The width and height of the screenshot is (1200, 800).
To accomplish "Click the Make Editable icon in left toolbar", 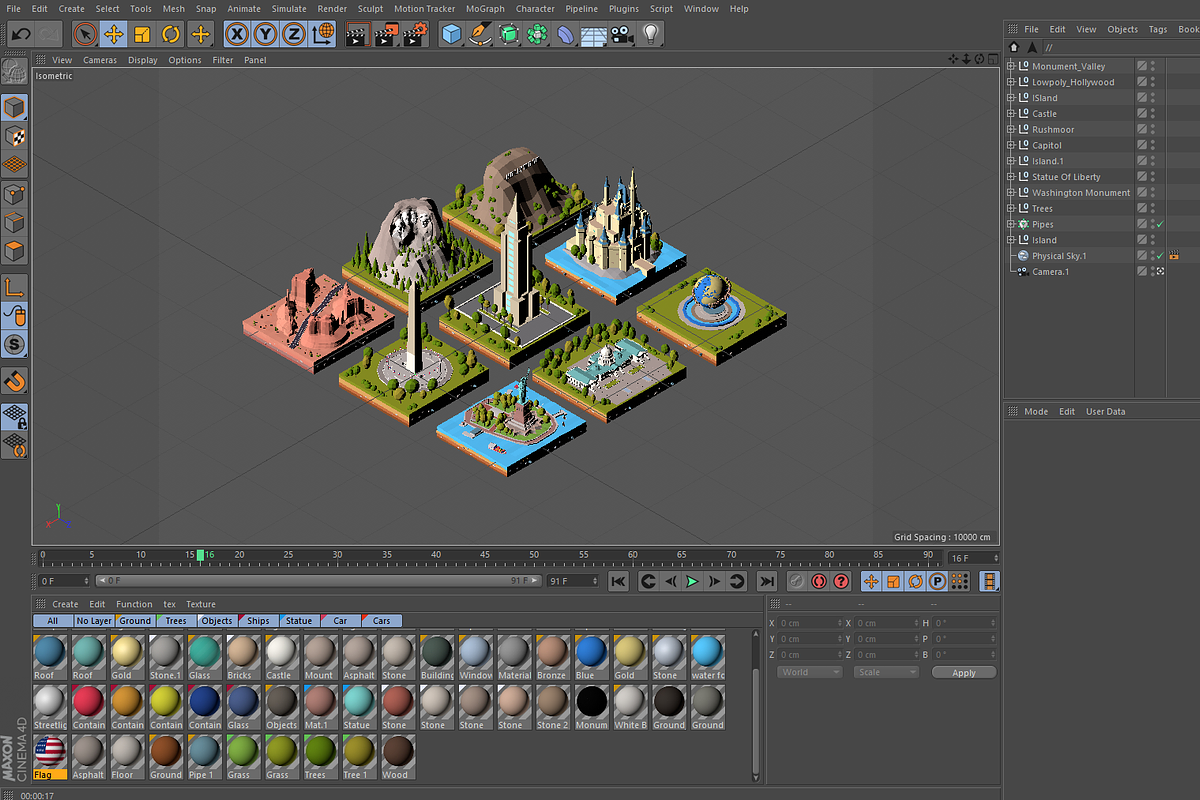I will tap(14, 72).
